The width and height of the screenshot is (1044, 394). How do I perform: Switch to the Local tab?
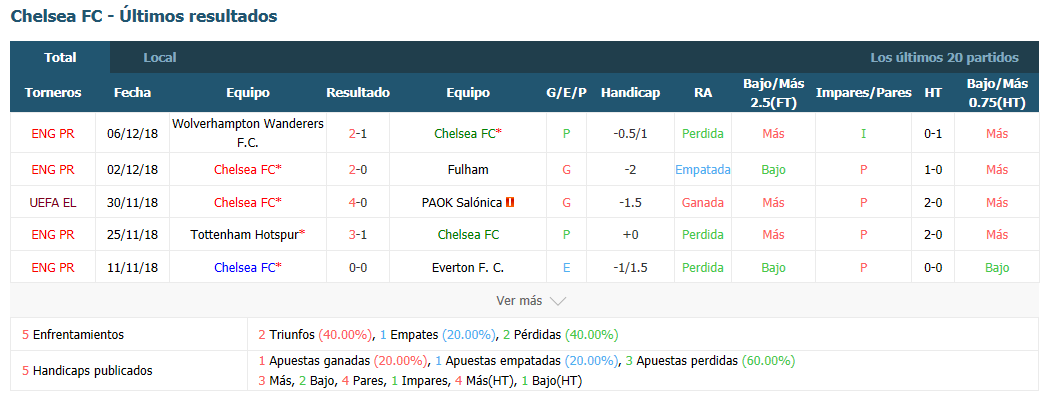pyautogui.click(x=160, y=58)
